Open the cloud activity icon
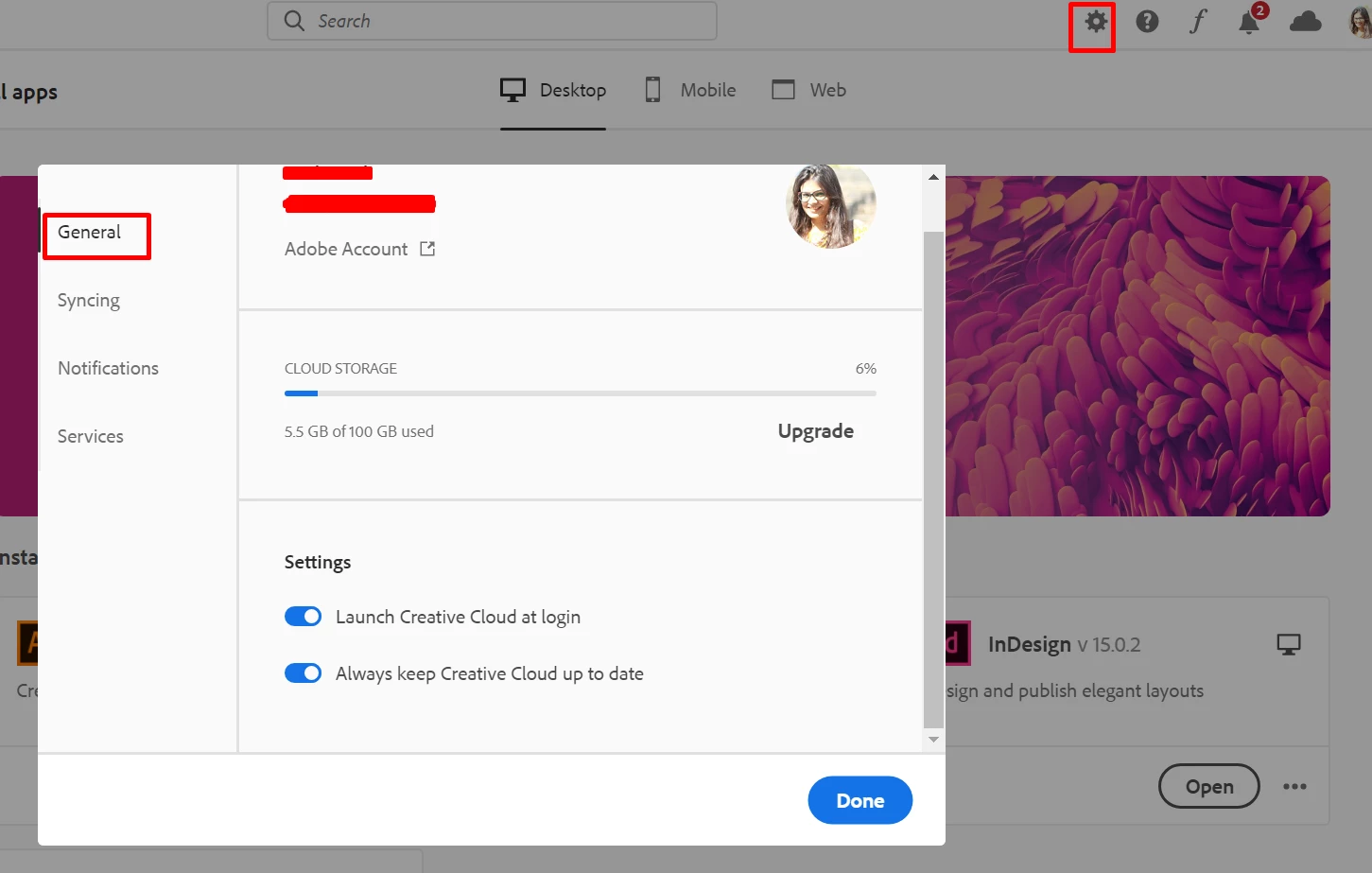The image size is (1372, 873). point(1305,22)
